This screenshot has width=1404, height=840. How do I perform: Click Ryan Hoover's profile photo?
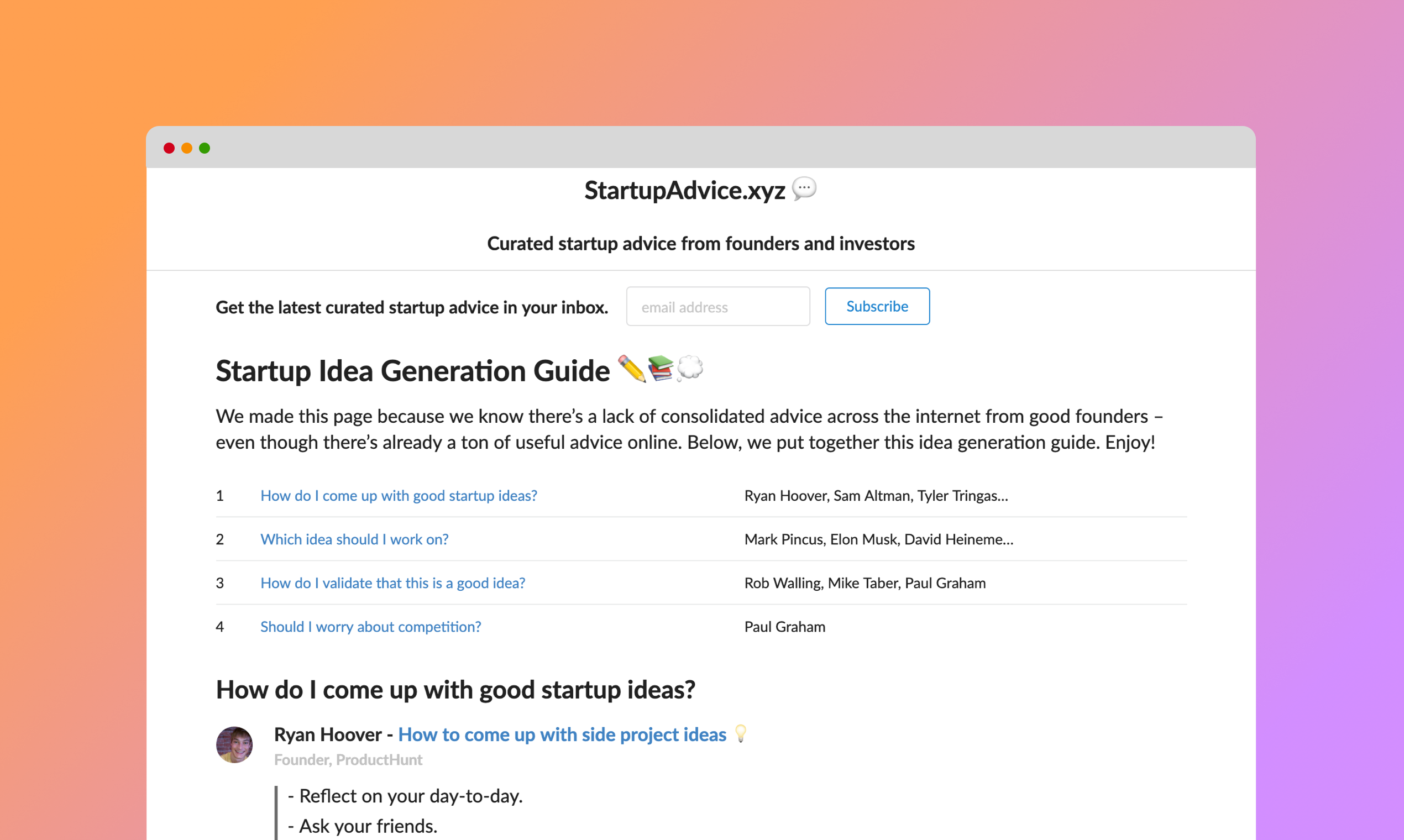pyautogui.click(x=234, y=745)
